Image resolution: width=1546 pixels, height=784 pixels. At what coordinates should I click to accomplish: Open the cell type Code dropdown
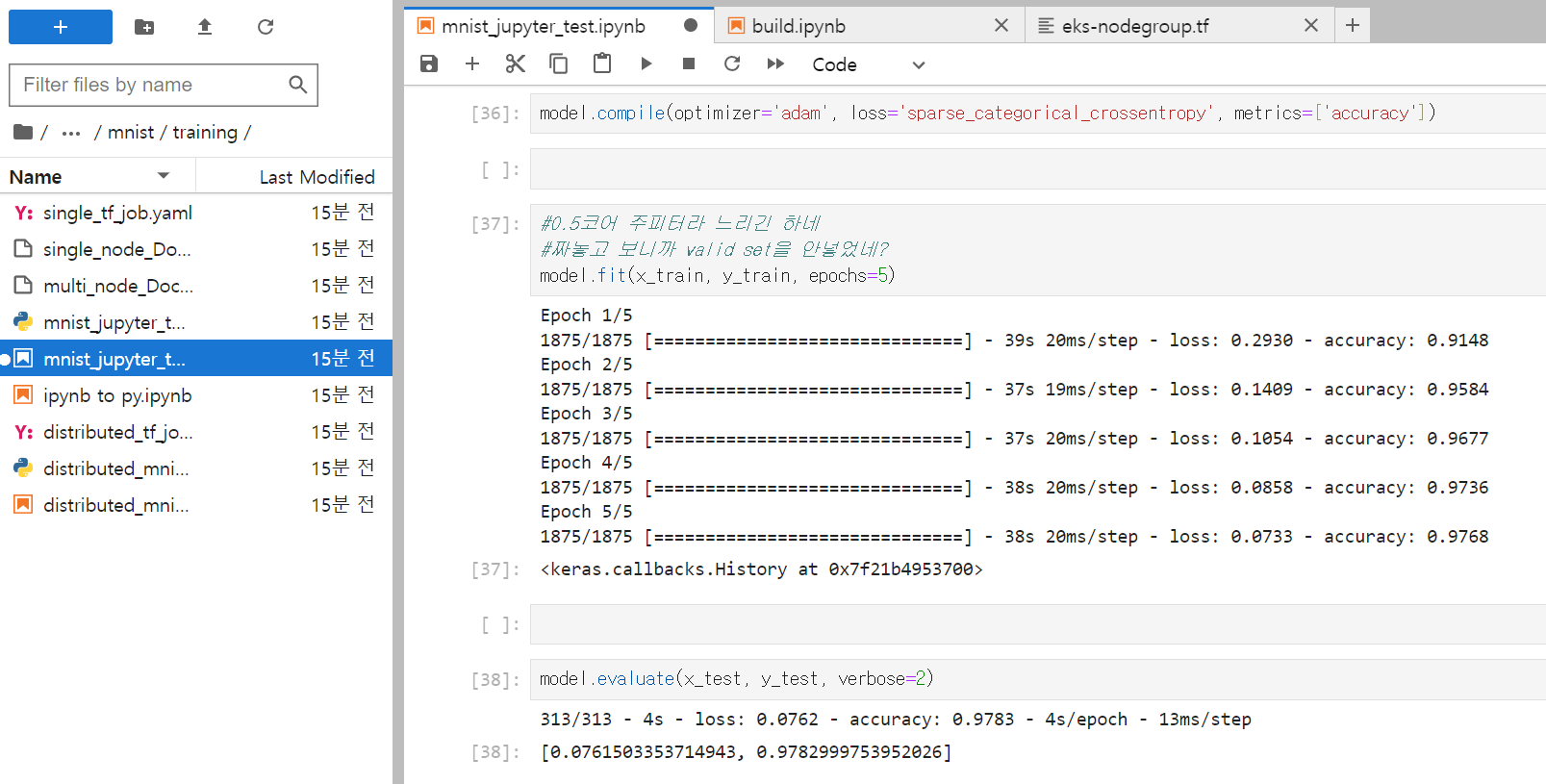pyautogui.click(x=869, y=64)
